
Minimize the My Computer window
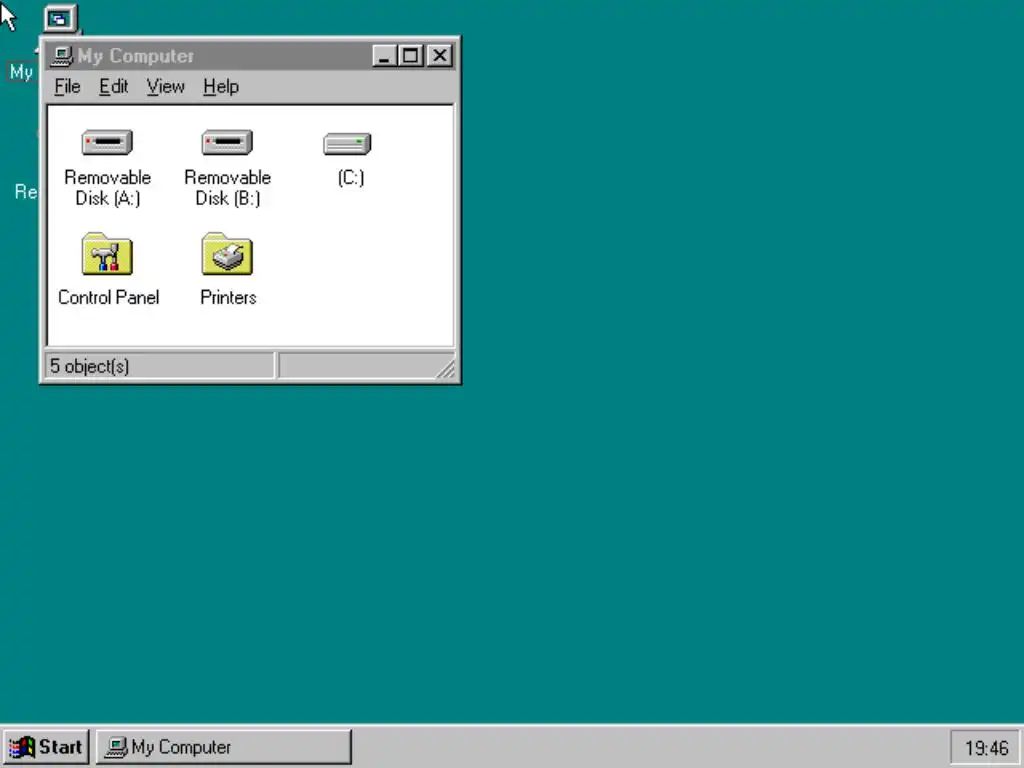(385, 56)
